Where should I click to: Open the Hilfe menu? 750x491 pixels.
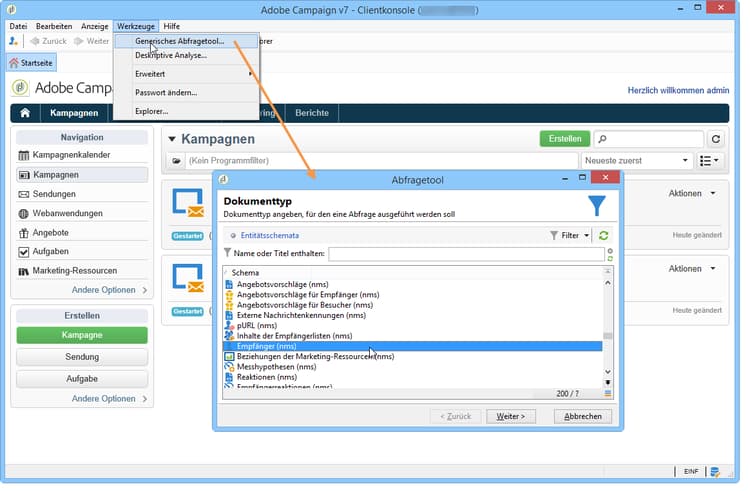pyautogui.click(x=171, y=26)
